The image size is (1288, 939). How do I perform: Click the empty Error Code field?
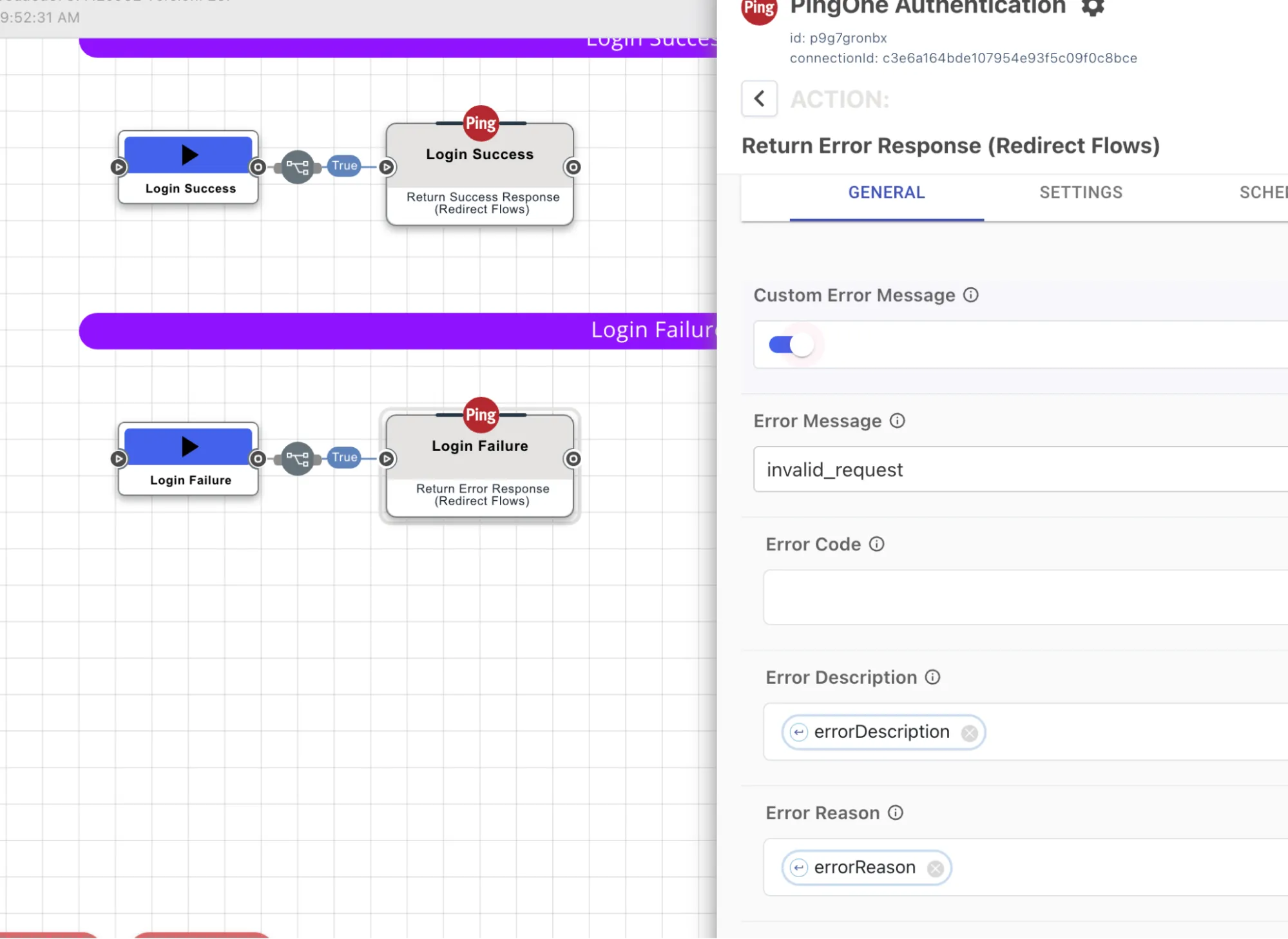click(x=1025, y=597)
